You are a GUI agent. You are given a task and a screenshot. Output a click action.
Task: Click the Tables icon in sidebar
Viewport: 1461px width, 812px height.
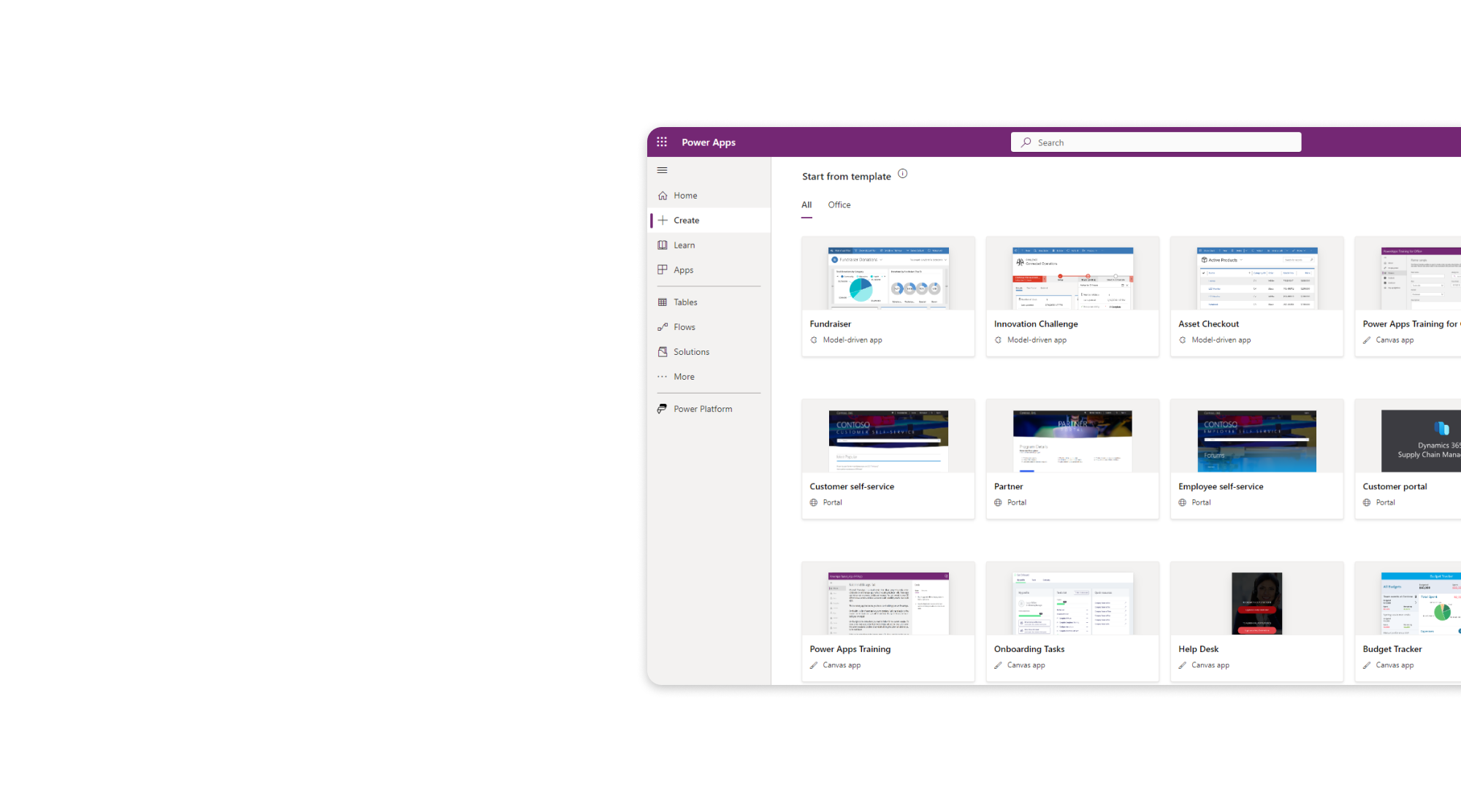663,302
